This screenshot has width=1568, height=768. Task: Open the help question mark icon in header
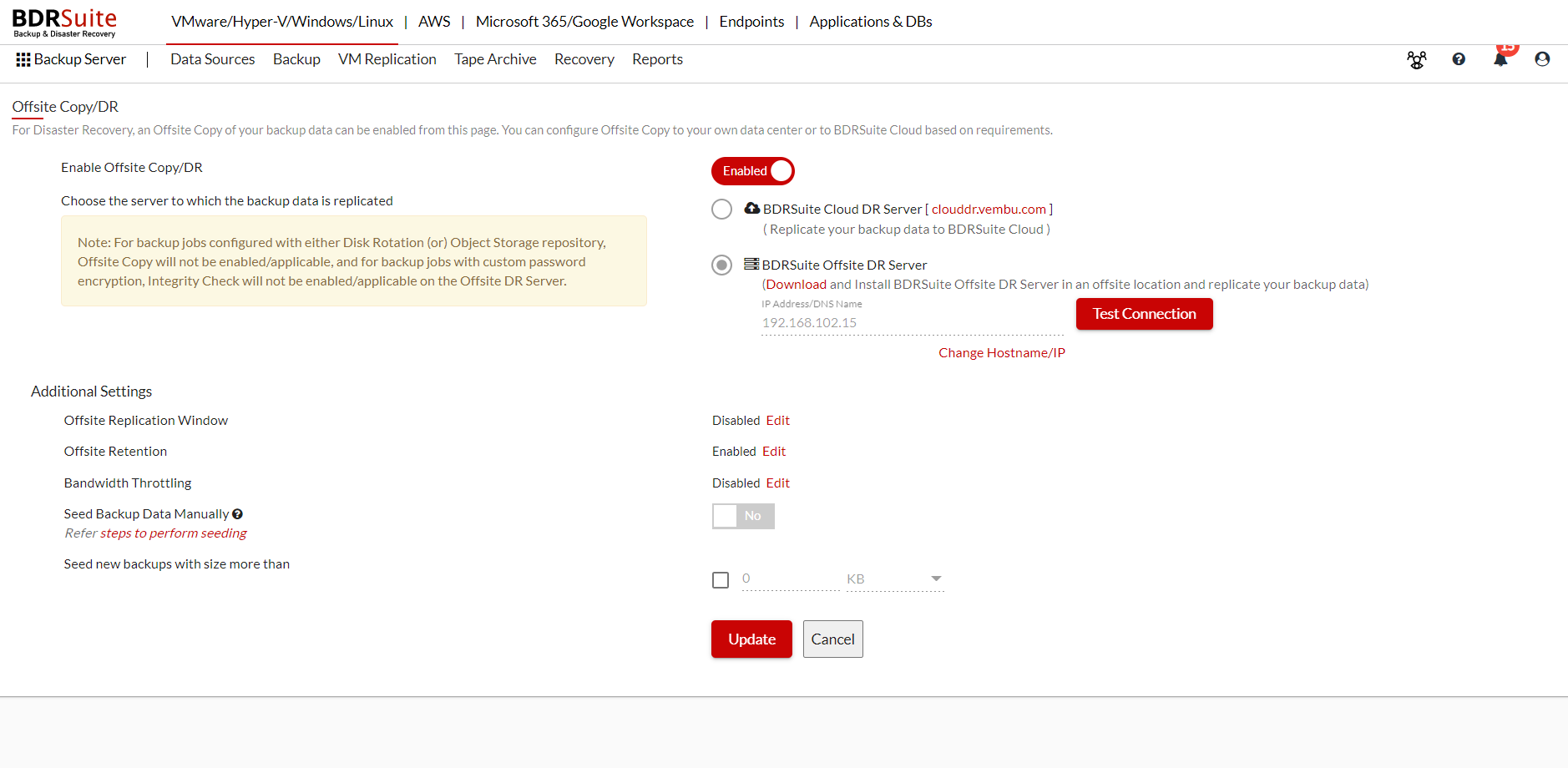pyautogui.click(x=1459, y=59)
